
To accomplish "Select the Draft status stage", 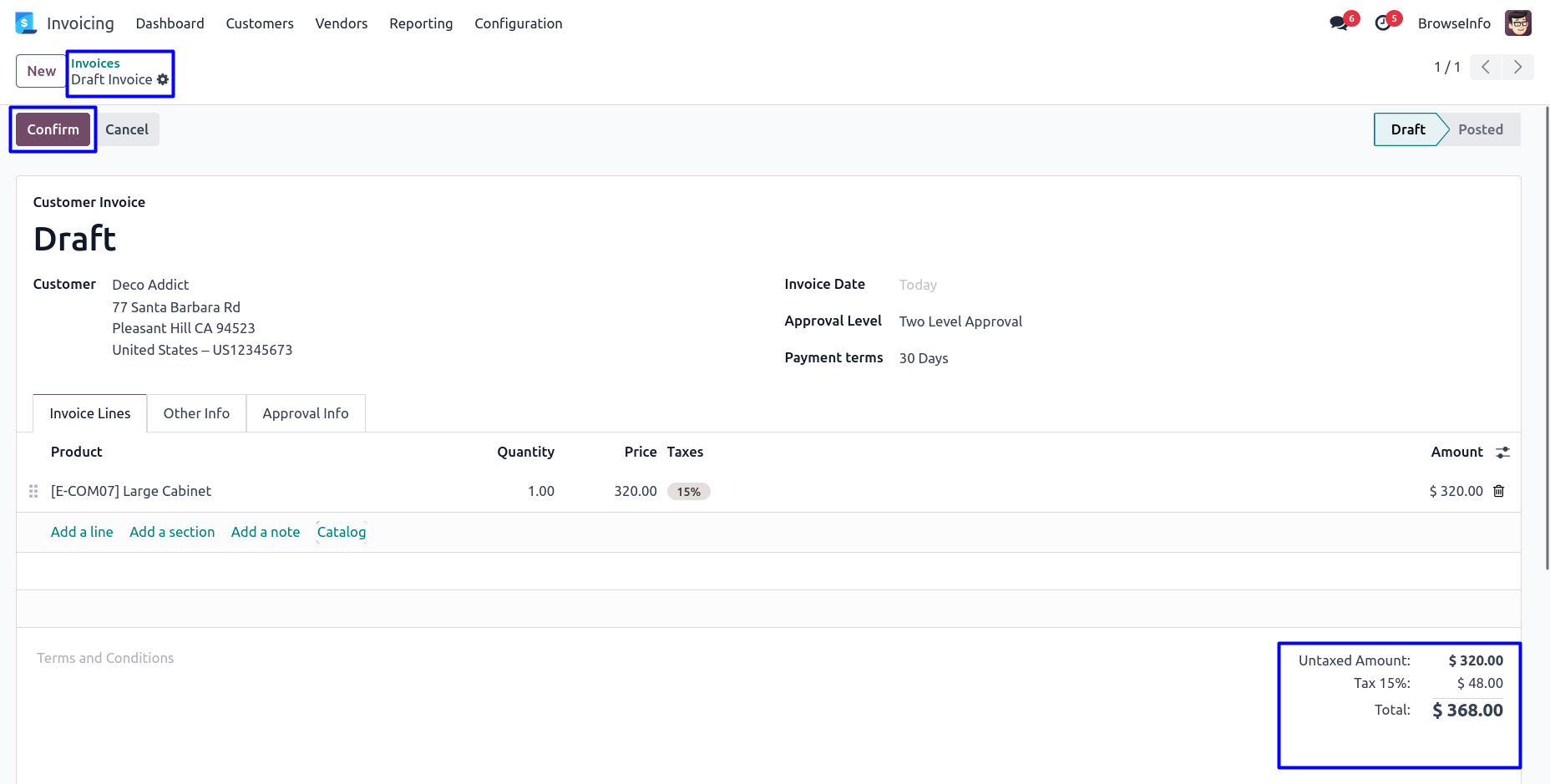I will (1407, 129).
